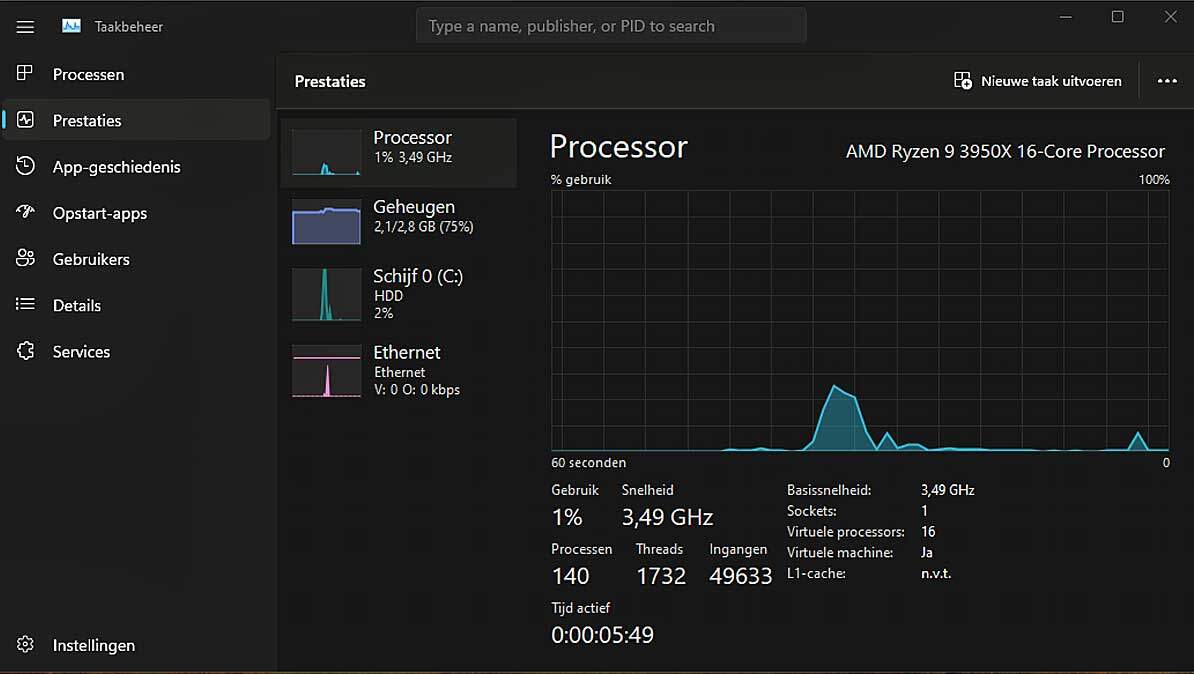Click the Threads count 1732

coord(661,576)
